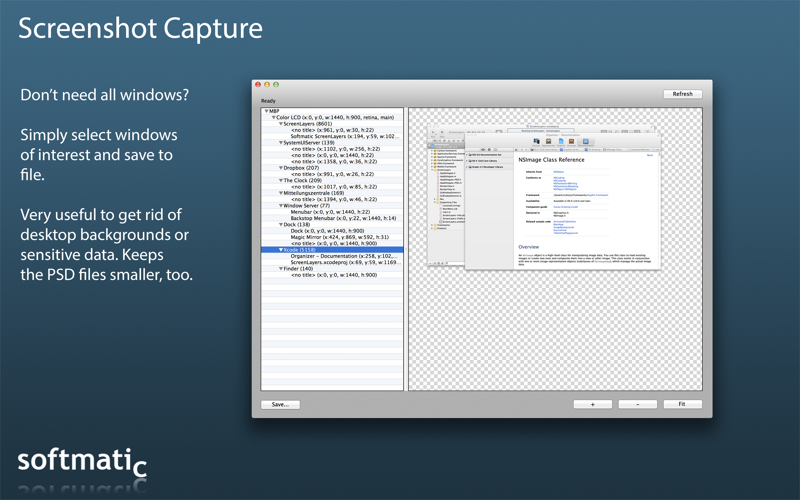Zoom out with the minus button
This screenshot has height=500, width=800.
point(637,404)
